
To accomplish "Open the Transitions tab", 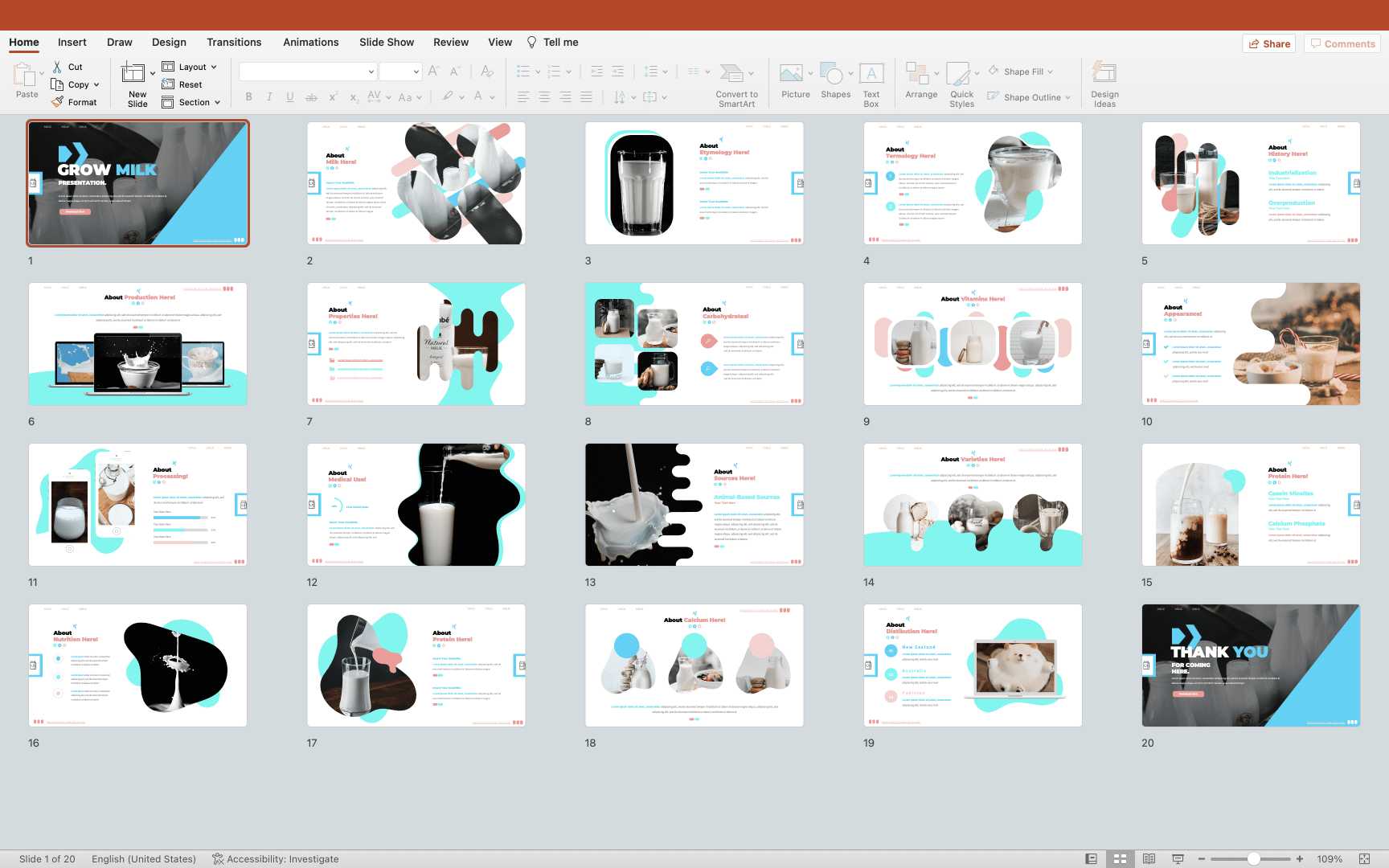I will tap(234, 42).
